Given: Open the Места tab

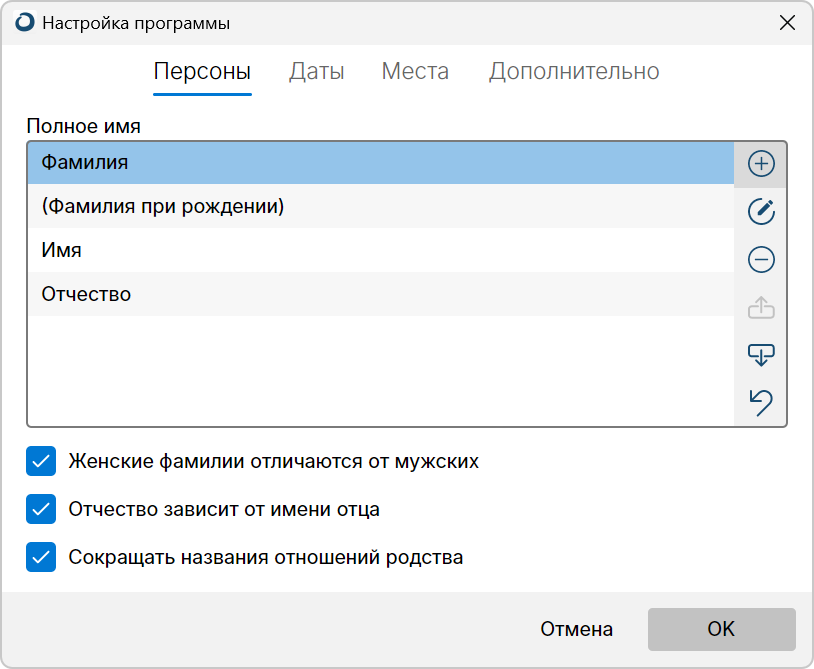Looking at the screenshot, I should 415,72.
